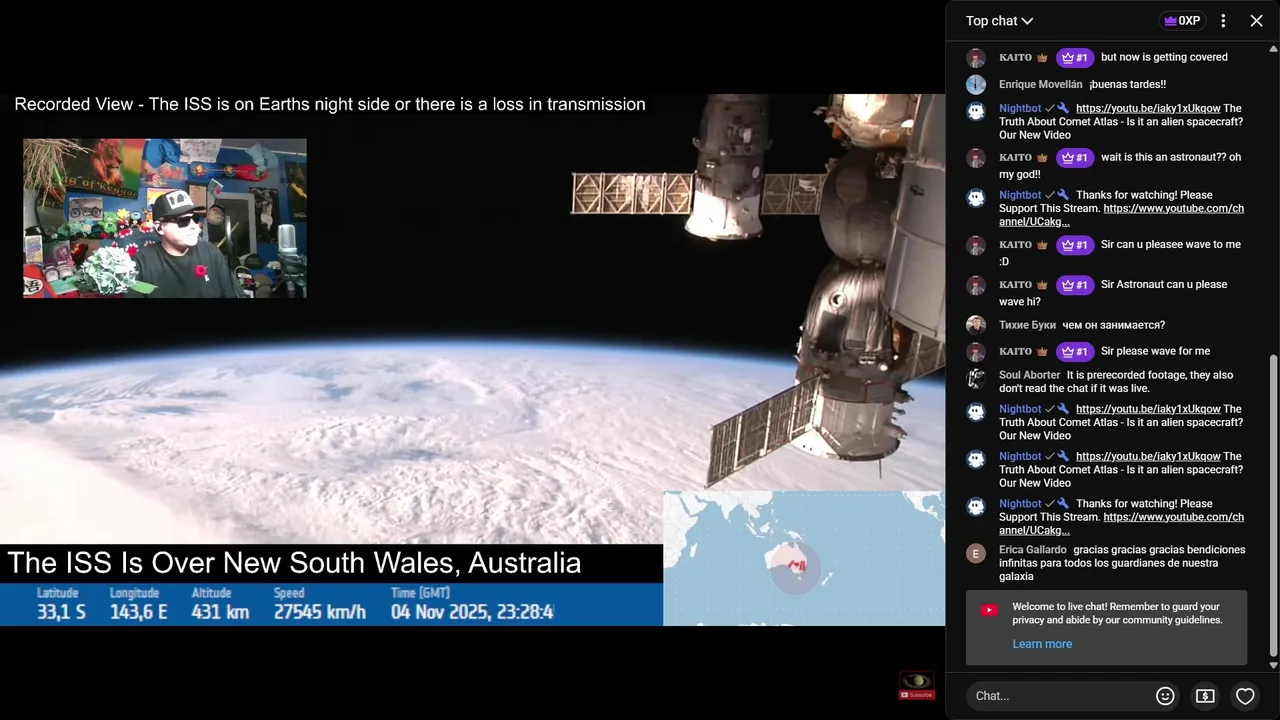Click Erica Gallardo's avatar
Viewport: 1280px width, 720px height.
pos(976,553)
